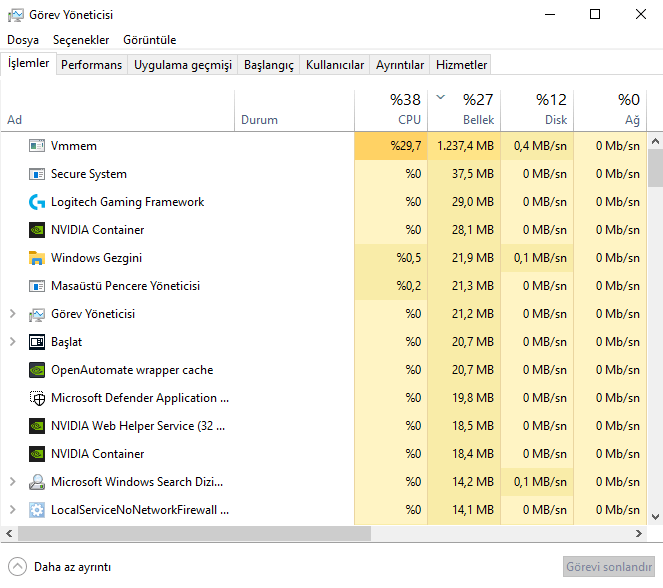Click the horizontal scrollbar thumb

tap(194, 533)
